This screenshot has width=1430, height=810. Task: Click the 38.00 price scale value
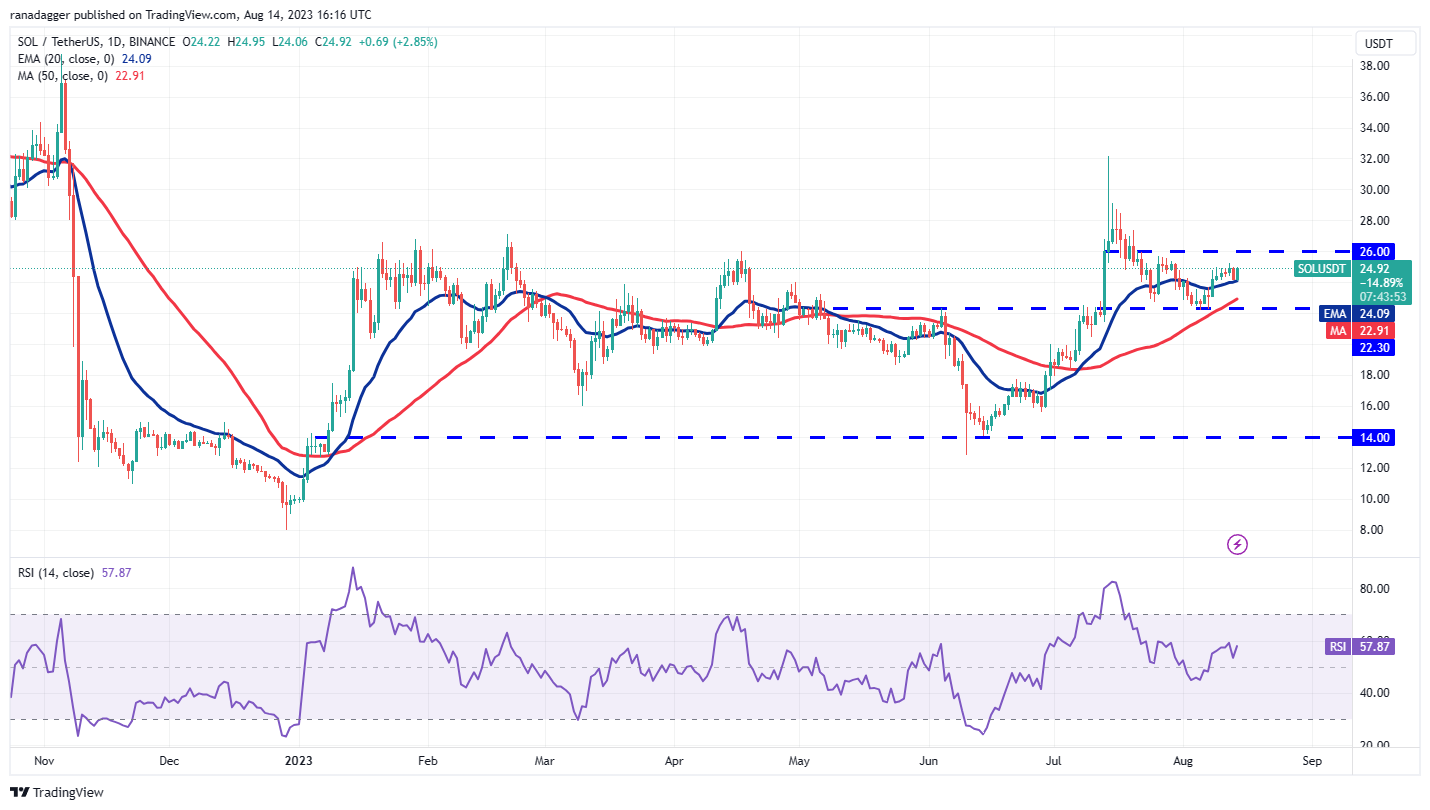pos(1374,66)
